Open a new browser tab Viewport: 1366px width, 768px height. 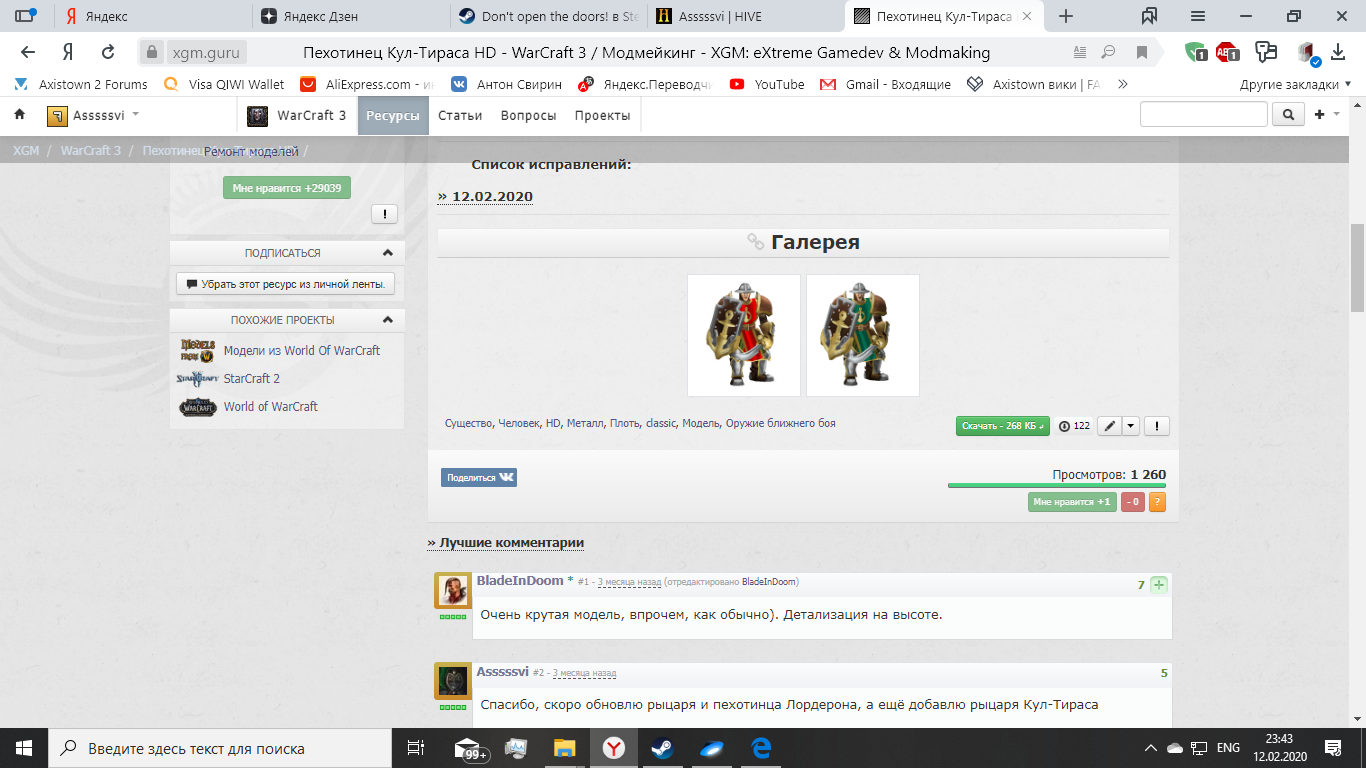coord(1066,16)
